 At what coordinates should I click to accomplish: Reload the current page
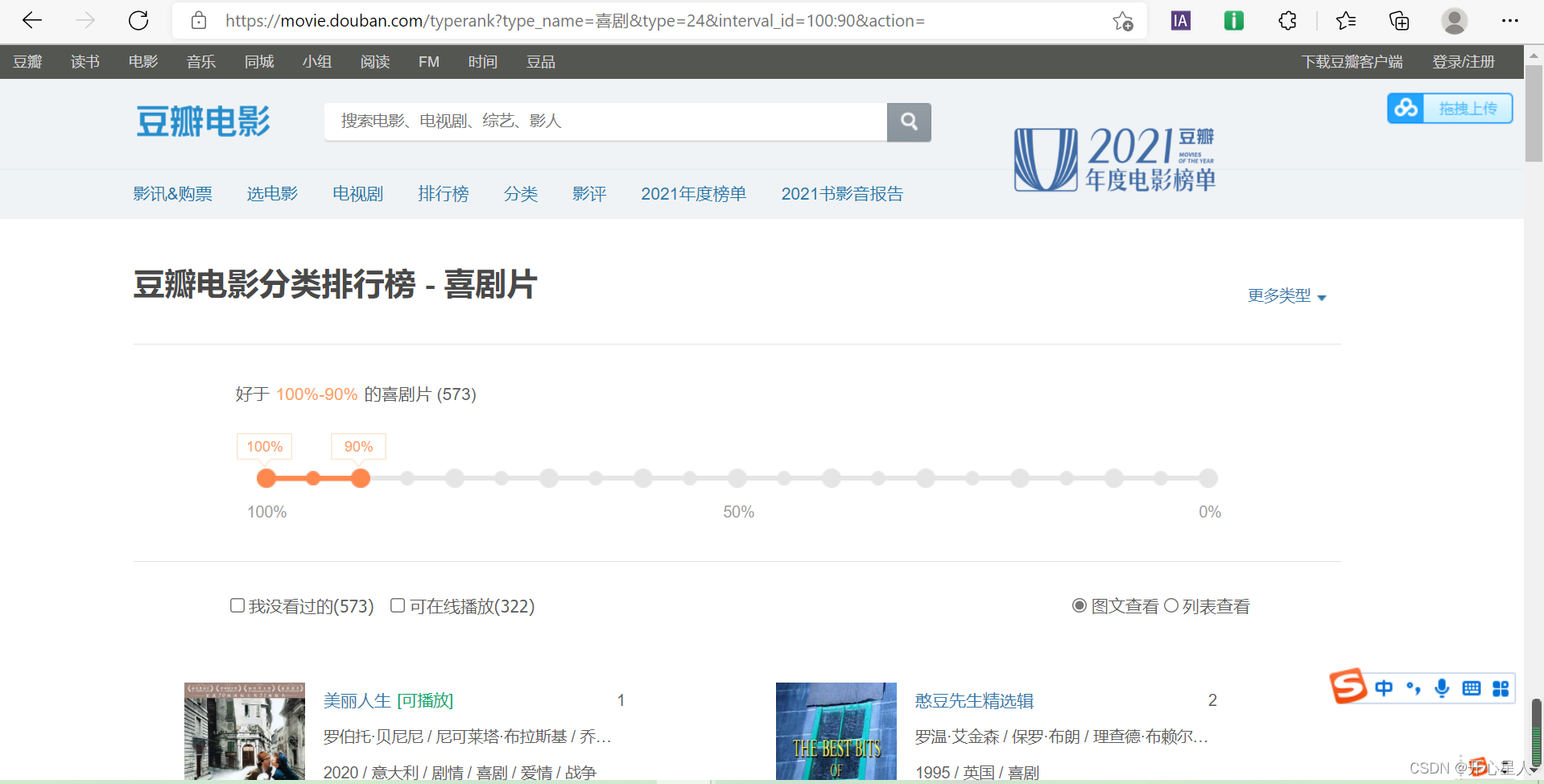[x=138, y=21]
